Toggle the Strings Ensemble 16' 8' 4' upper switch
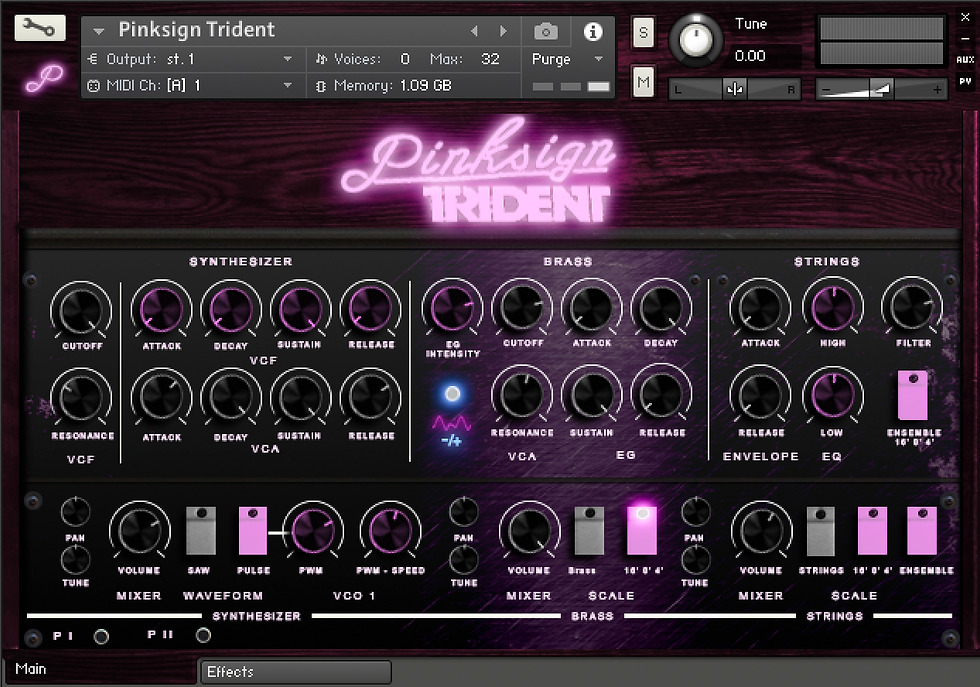 point(912,395)
